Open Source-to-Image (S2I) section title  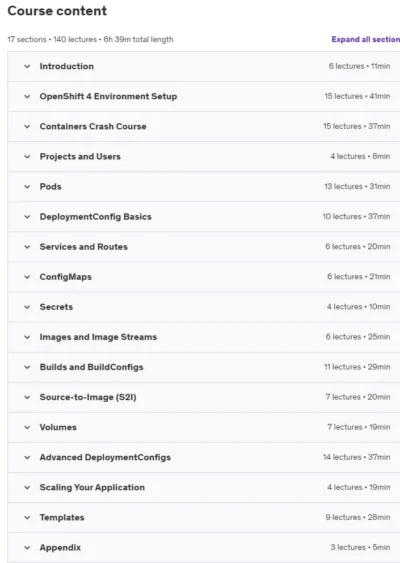pyautogui.click(x=88, y=397)
